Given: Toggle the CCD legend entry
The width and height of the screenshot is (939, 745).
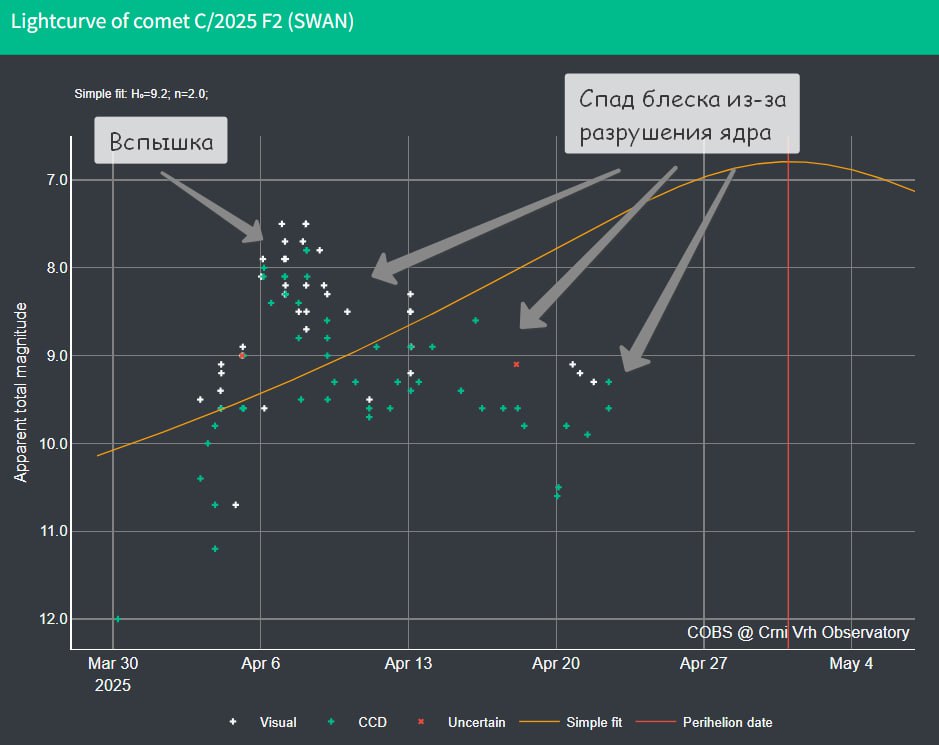Looking at the screenshot, I should point(357,722).
